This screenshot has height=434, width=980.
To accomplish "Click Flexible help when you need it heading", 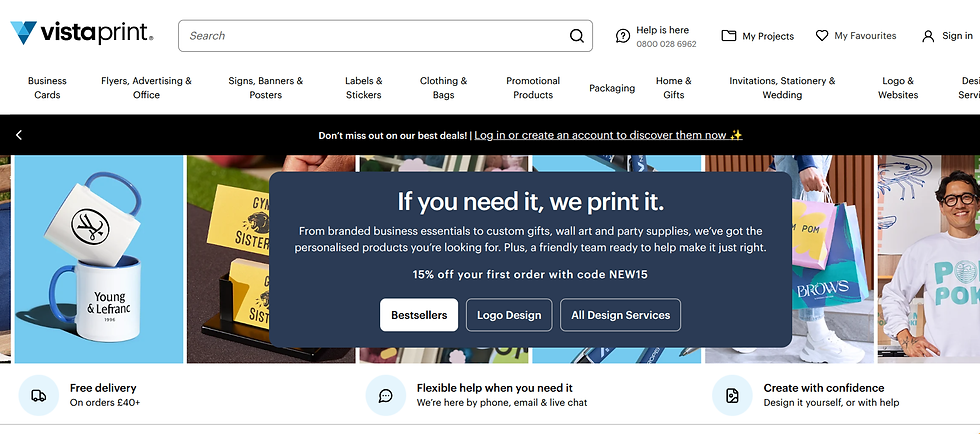I will 494,388.
